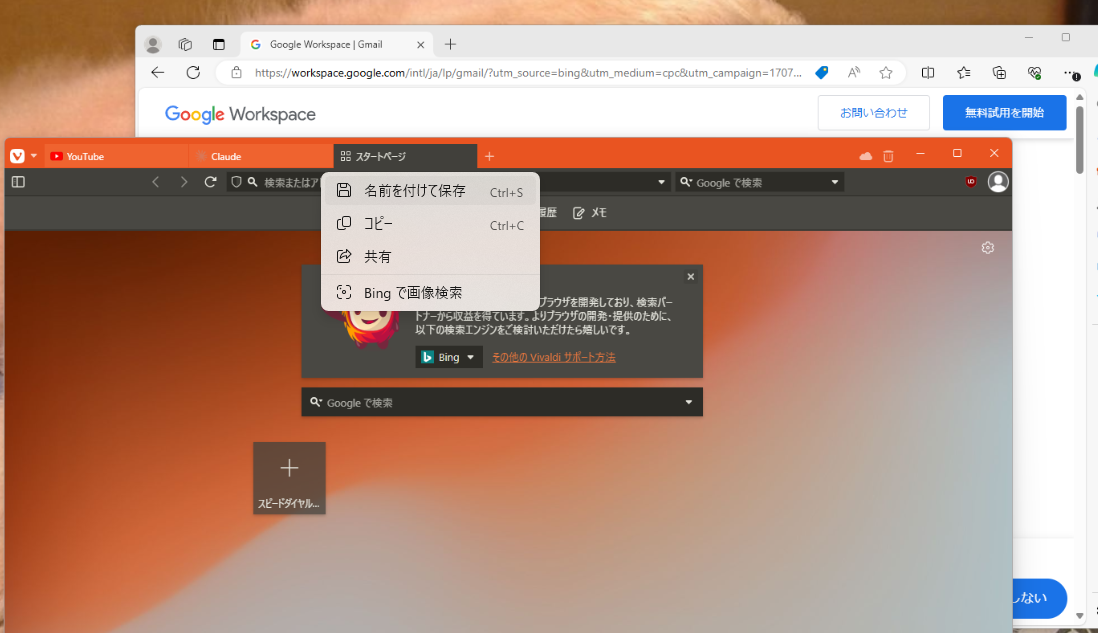
Task: Choose 名前を付けて保存 from context menu
Action: pos(414,191)
